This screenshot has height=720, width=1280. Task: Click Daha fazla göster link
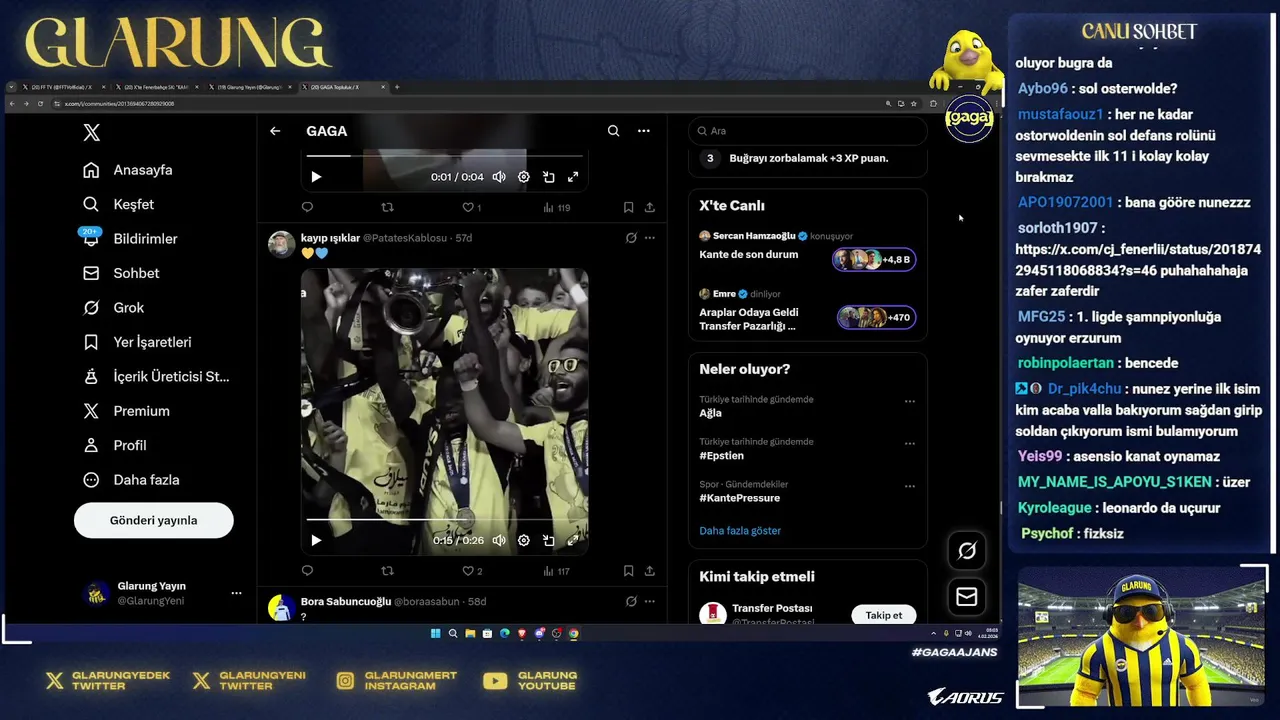[740, 531]
